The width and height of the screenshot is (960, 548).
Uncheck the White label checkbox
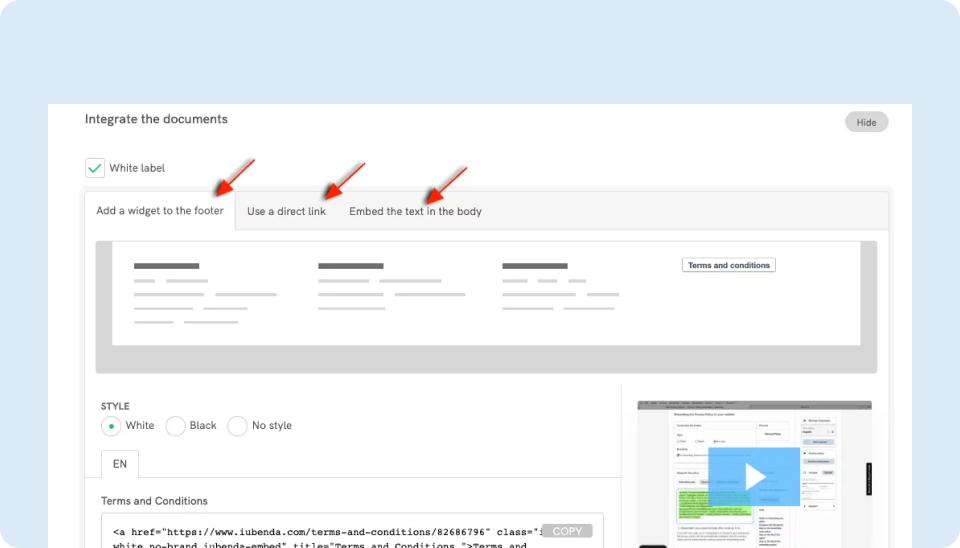coord(95,168)
